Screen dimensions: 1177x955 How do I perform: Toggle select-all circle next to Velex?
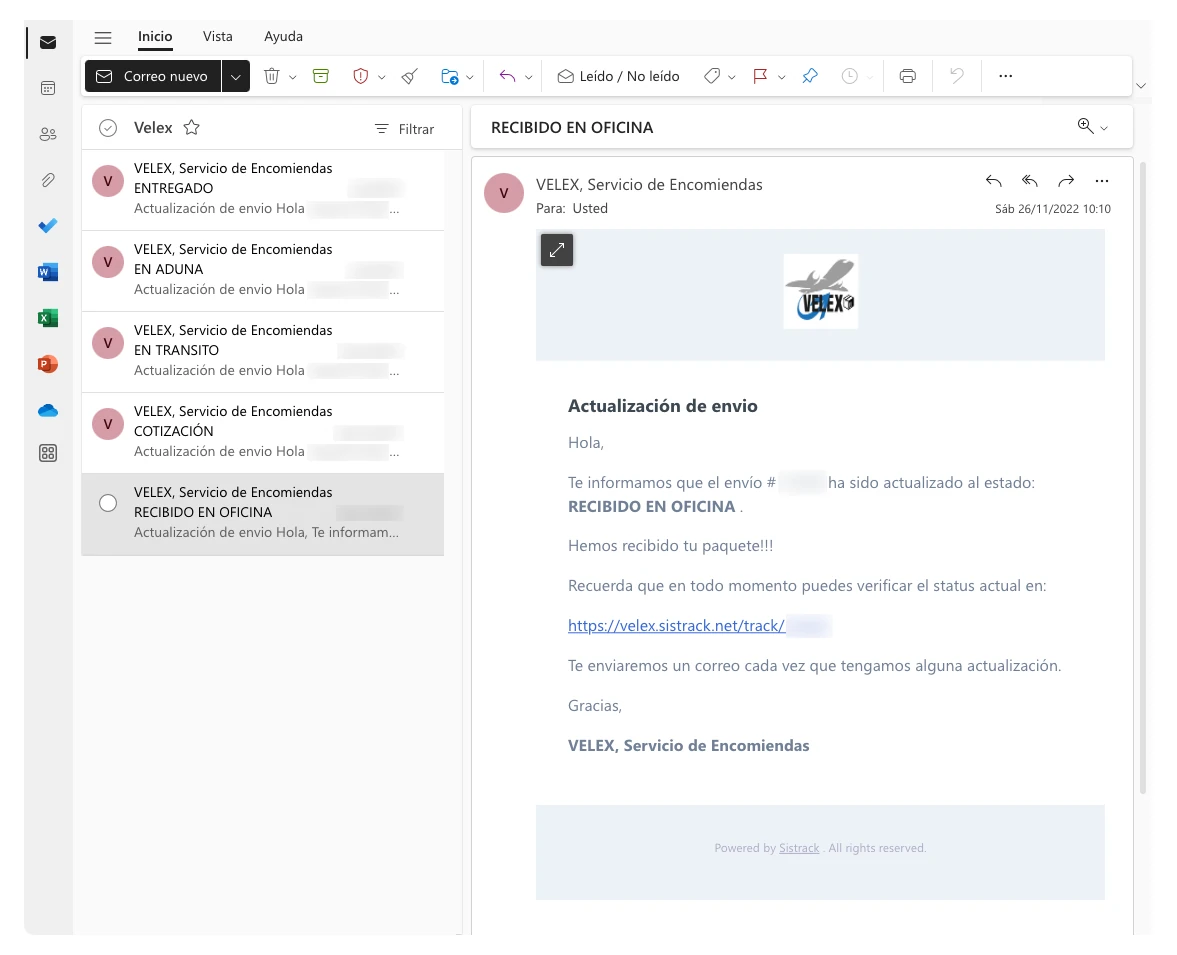108,128
